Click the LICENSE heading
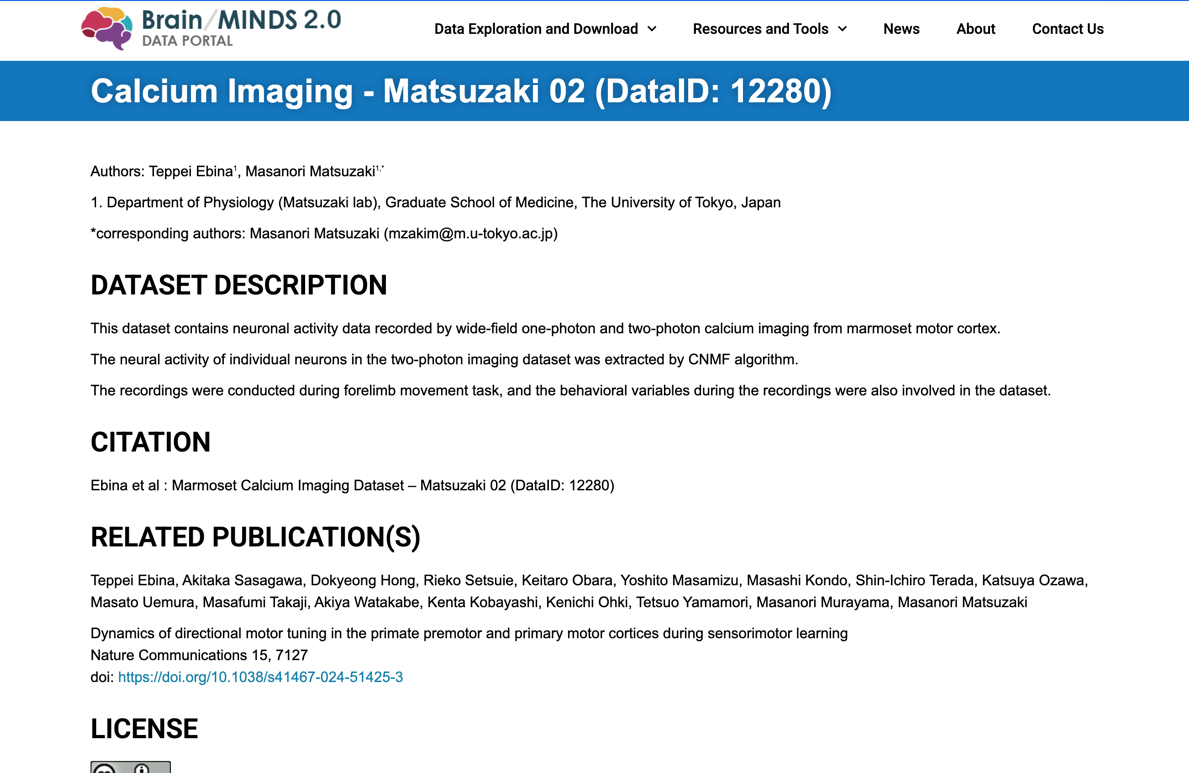1189x773 pixels. tap(144, 729)
